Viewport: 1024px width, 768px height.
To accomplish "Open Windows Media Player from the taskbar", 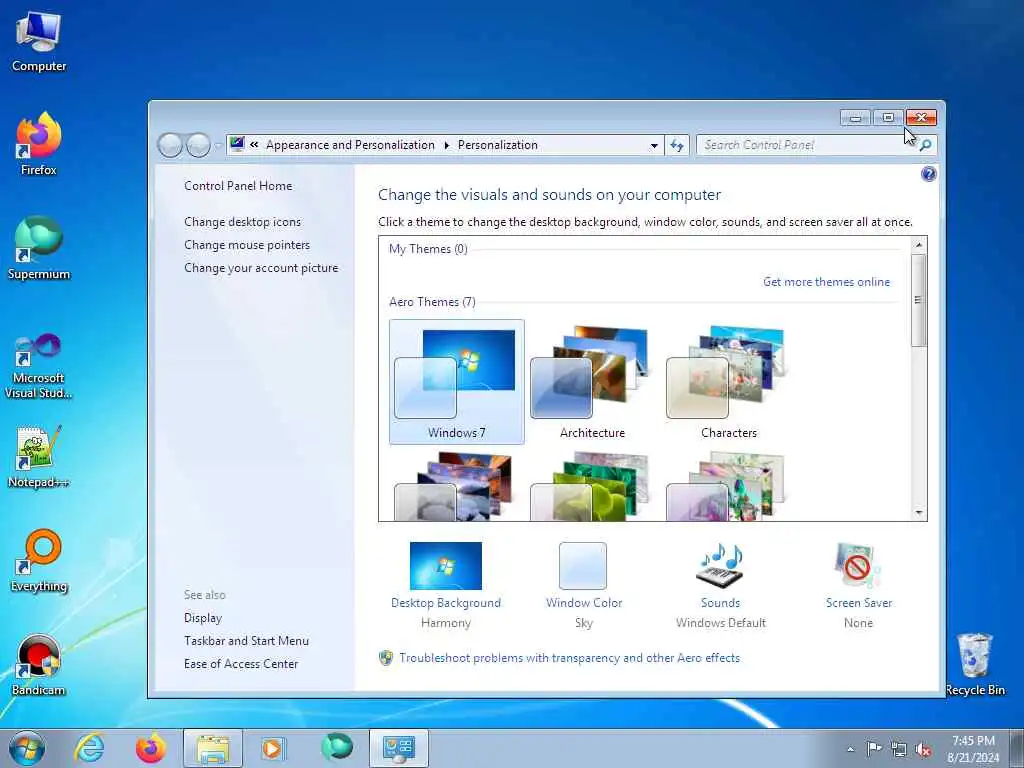I will [272, 748].
